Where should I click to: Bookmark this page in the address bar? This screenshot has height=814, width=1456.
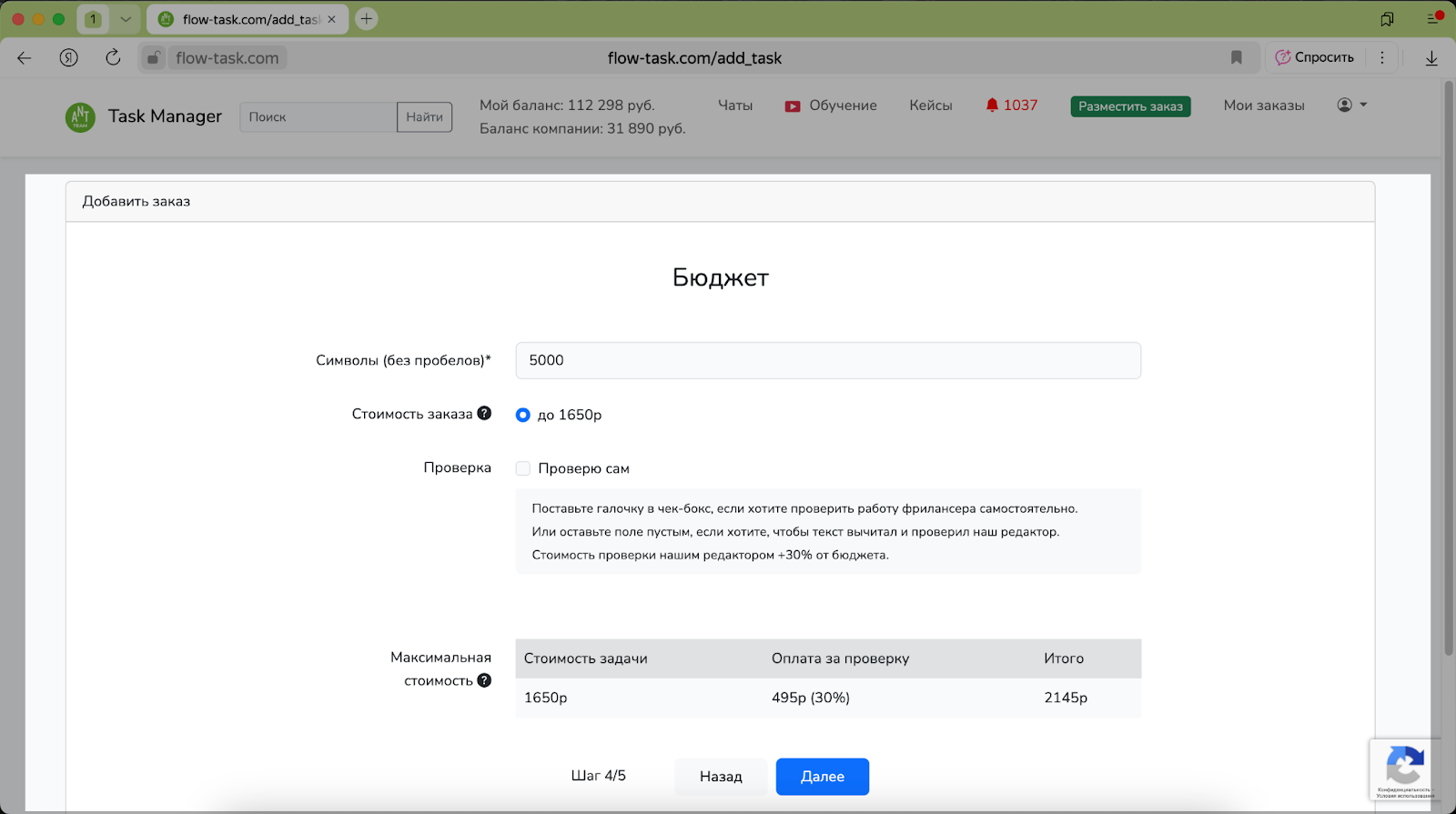click(1236, 57)
